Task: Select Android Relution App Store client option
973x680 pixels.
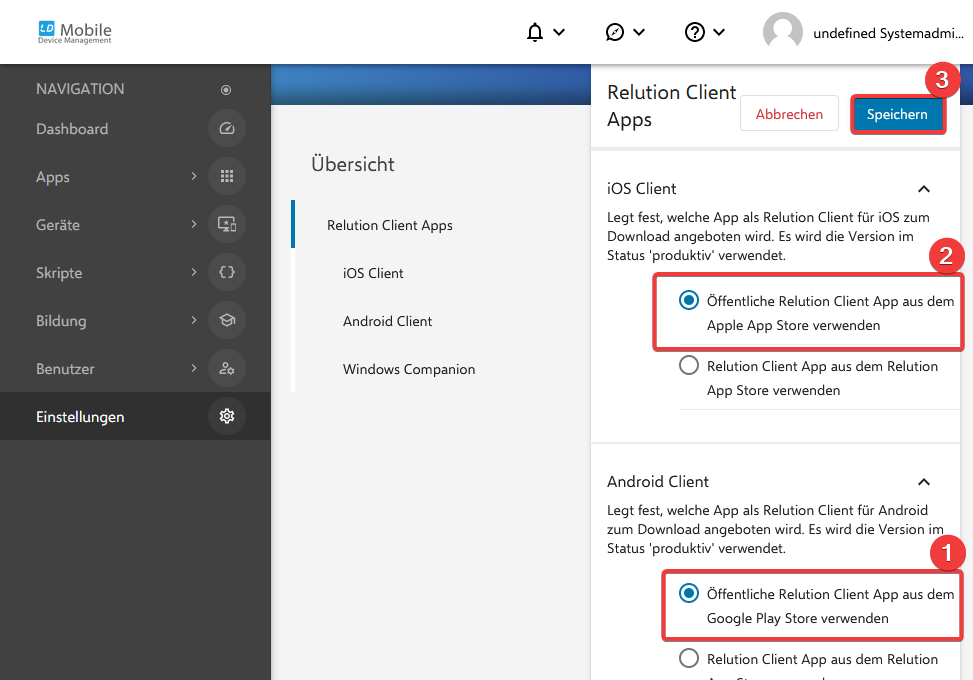Action: click(x=688, y=658)
